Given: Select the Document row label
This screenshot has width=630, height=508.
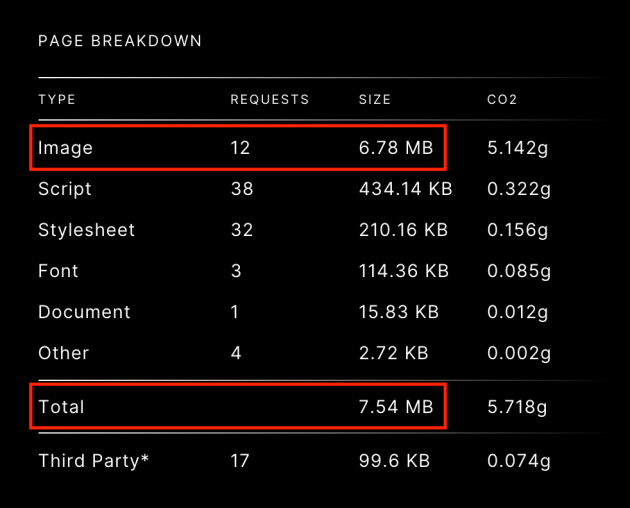Looking at the screenshot, I should click(x=84, y=312).
